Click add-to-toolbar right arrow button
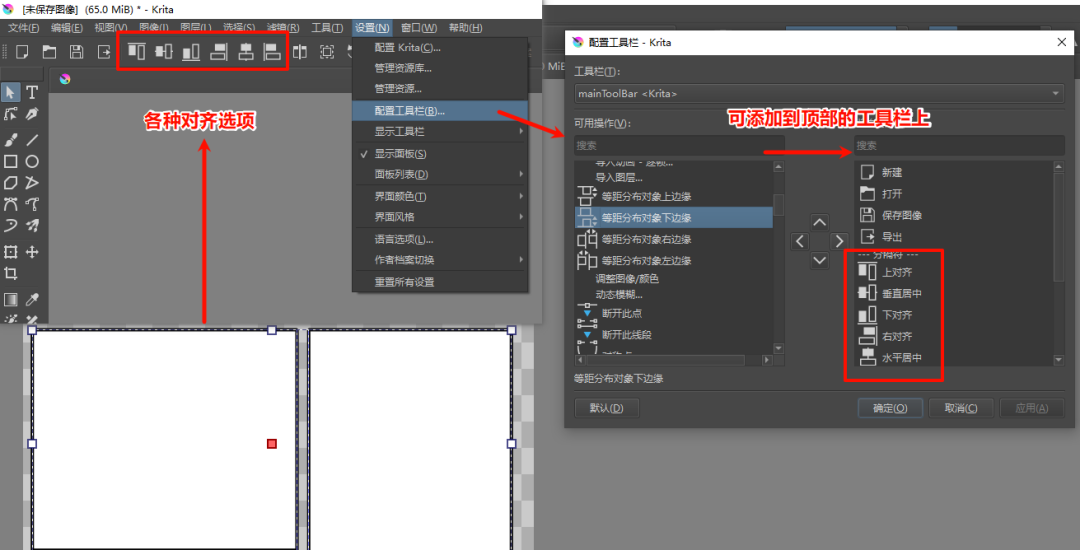Image resolution: width=1080 pixels, height=550 pixels. tap(838, 241)
